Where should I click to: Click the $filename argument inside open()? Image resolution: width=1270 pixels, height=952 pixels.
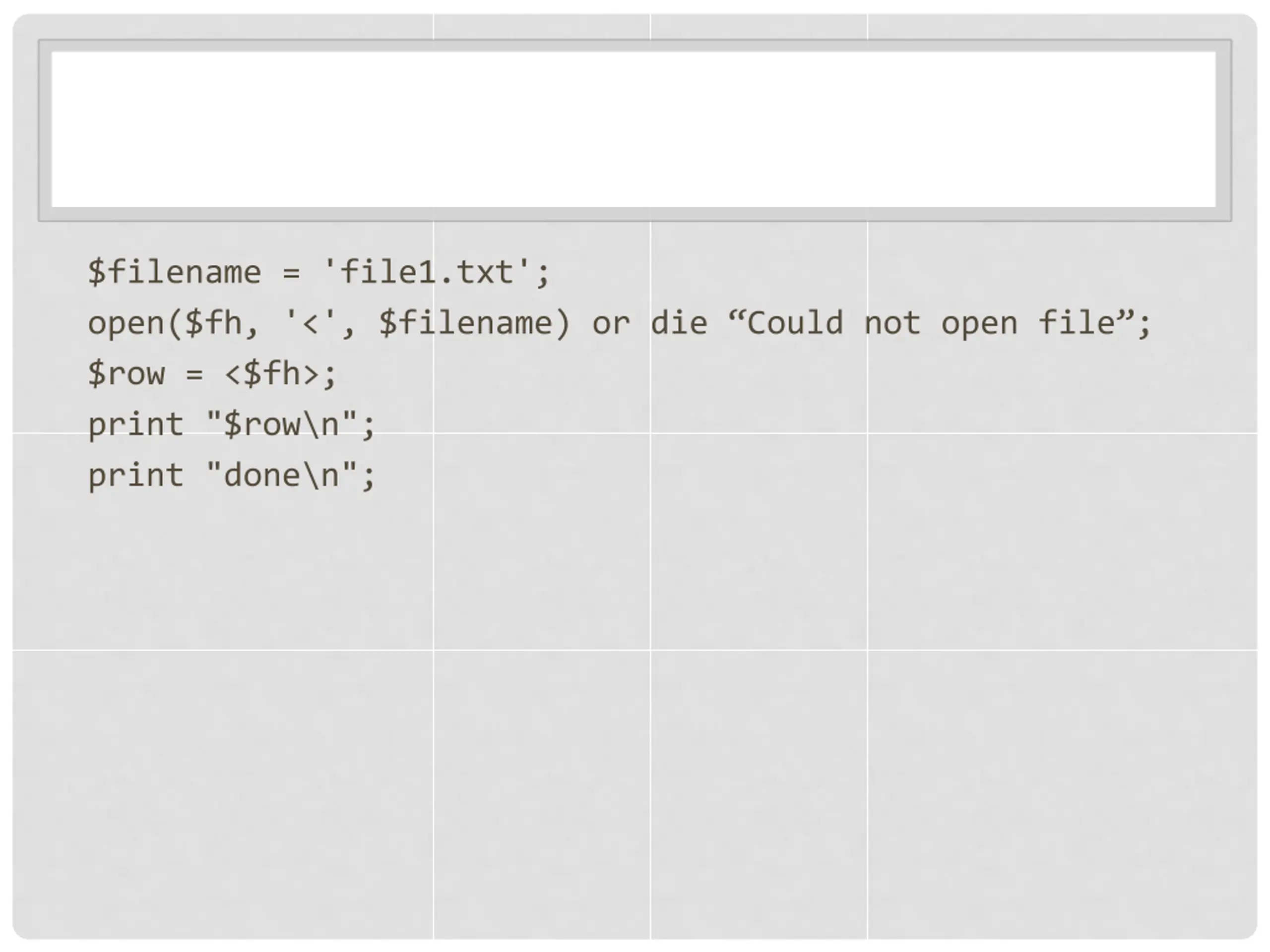point(465,323)
